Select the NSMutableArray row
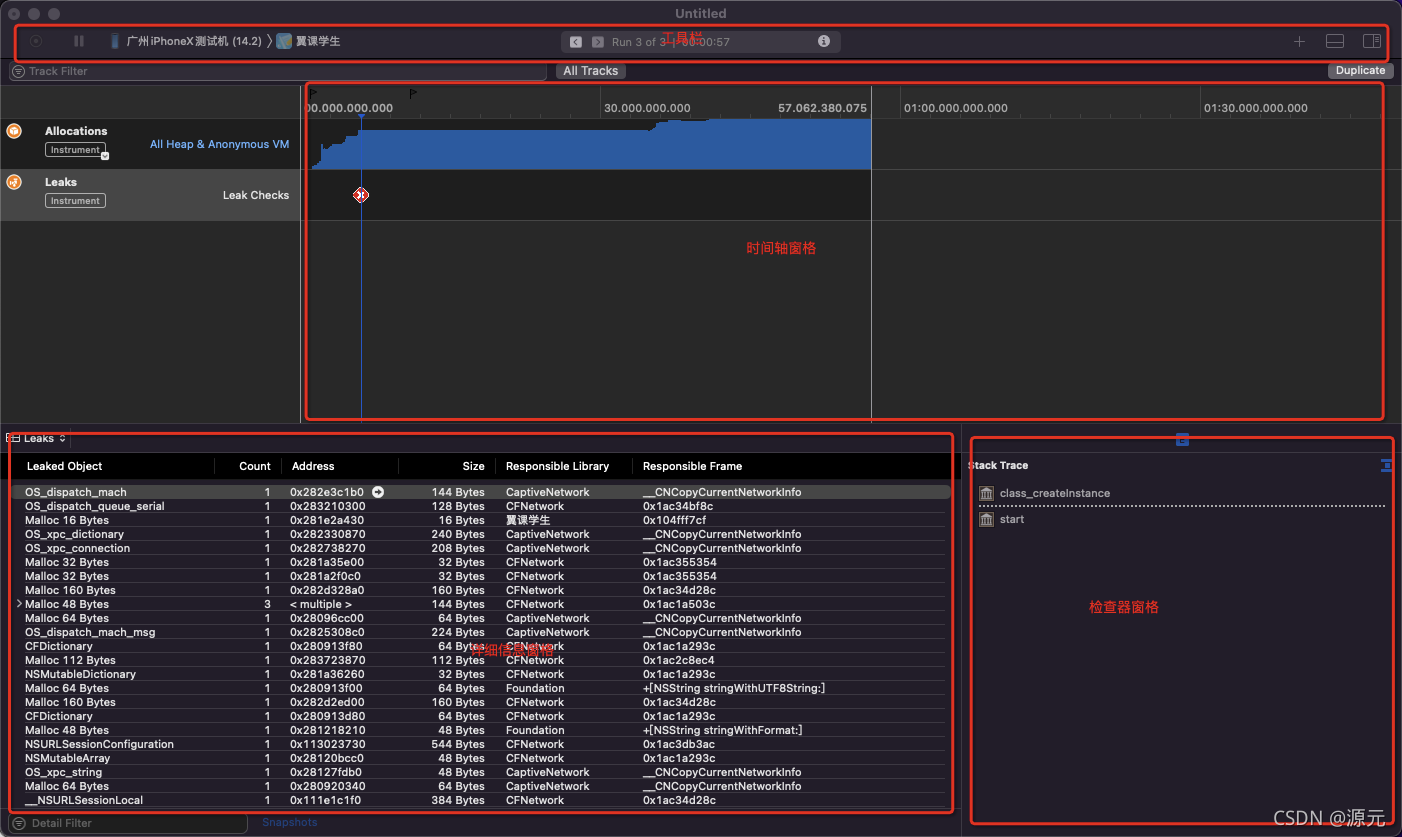The height and width of the screenshot is (837, 1402). (480, 758)
